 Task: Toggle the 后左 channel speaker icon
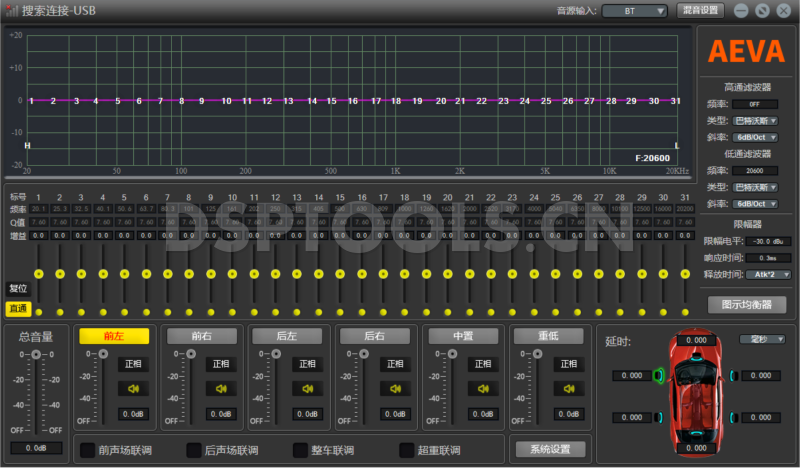pos(307,389)
